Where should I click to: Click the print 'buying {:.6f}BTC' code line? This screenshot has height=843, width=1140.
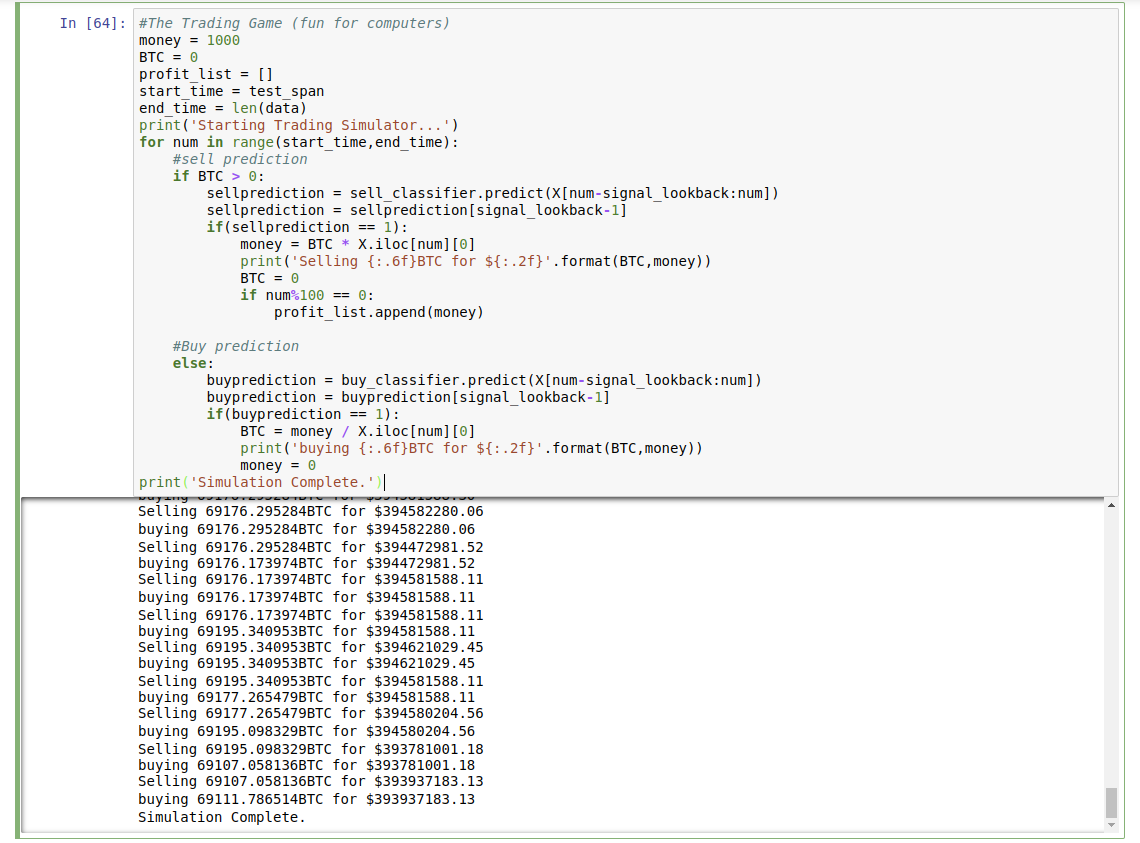[x=471, y=448]
